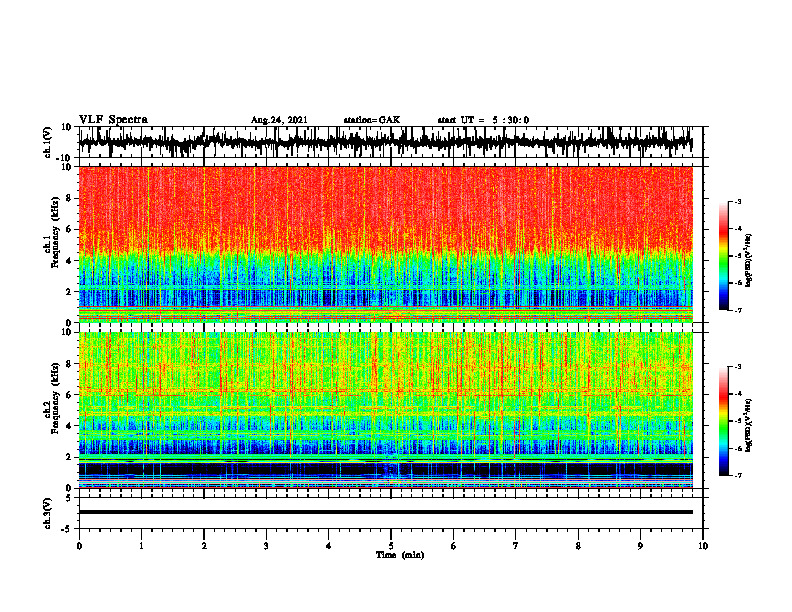Click time axis tick label 8
The height and width of the screenshot is (612, 792).
pyautogui.click(x=578, y=546)
